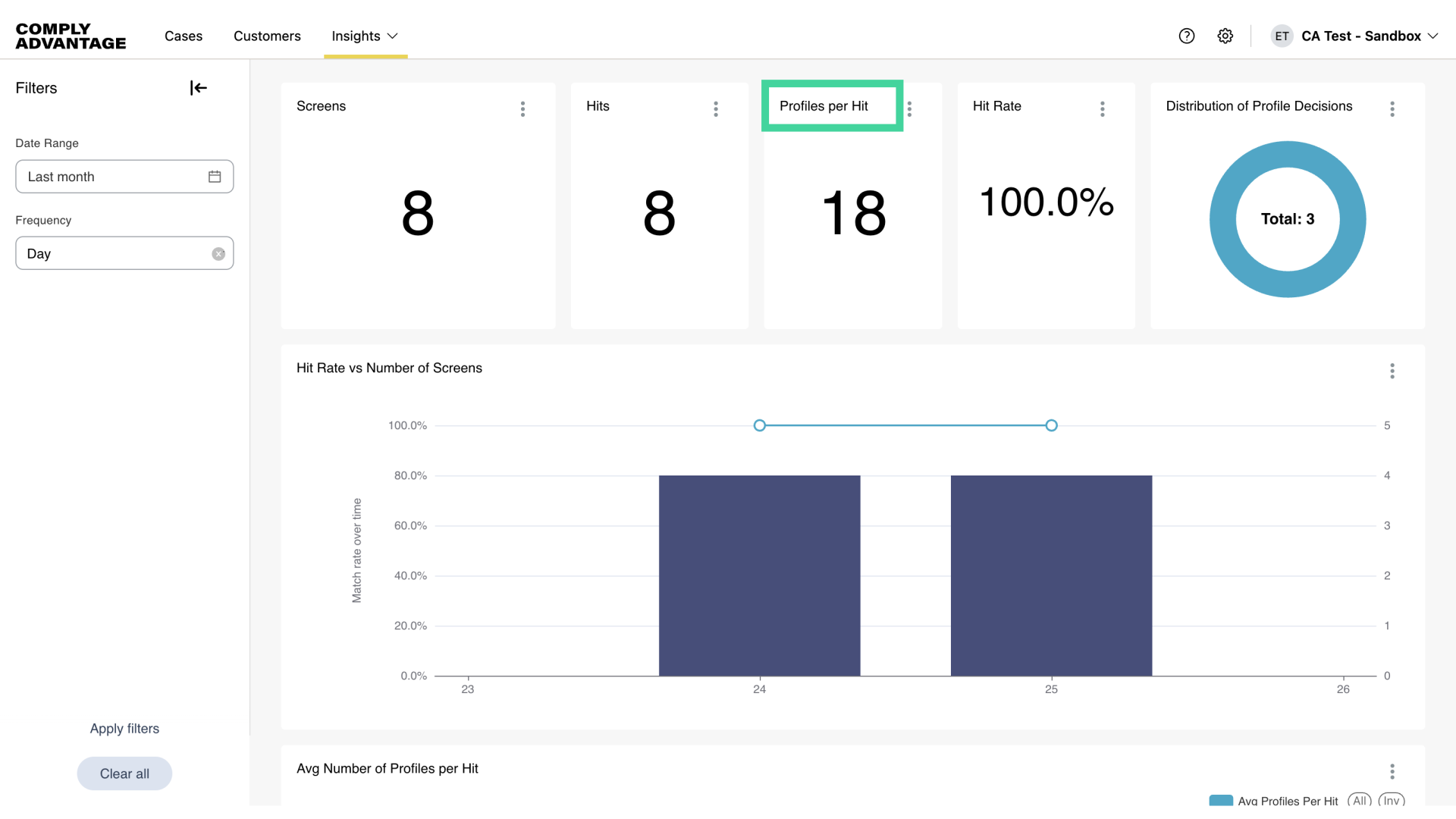The width and height of the screenshot is (1456, 819).
Task: Open the Last month date picker
Action: (124, 177)
